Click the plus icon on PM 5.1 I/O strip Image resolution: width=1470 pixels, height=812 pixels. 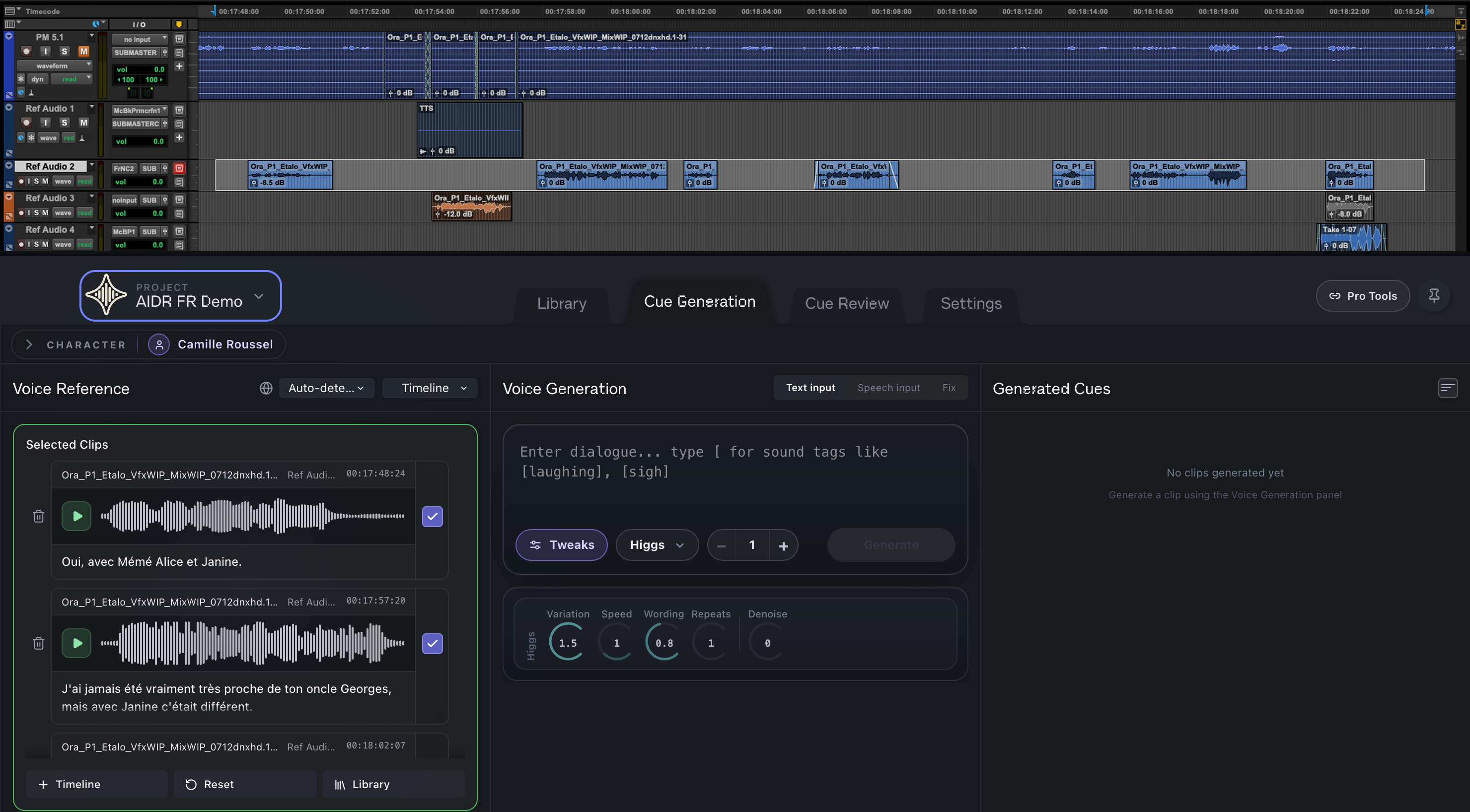179,66
